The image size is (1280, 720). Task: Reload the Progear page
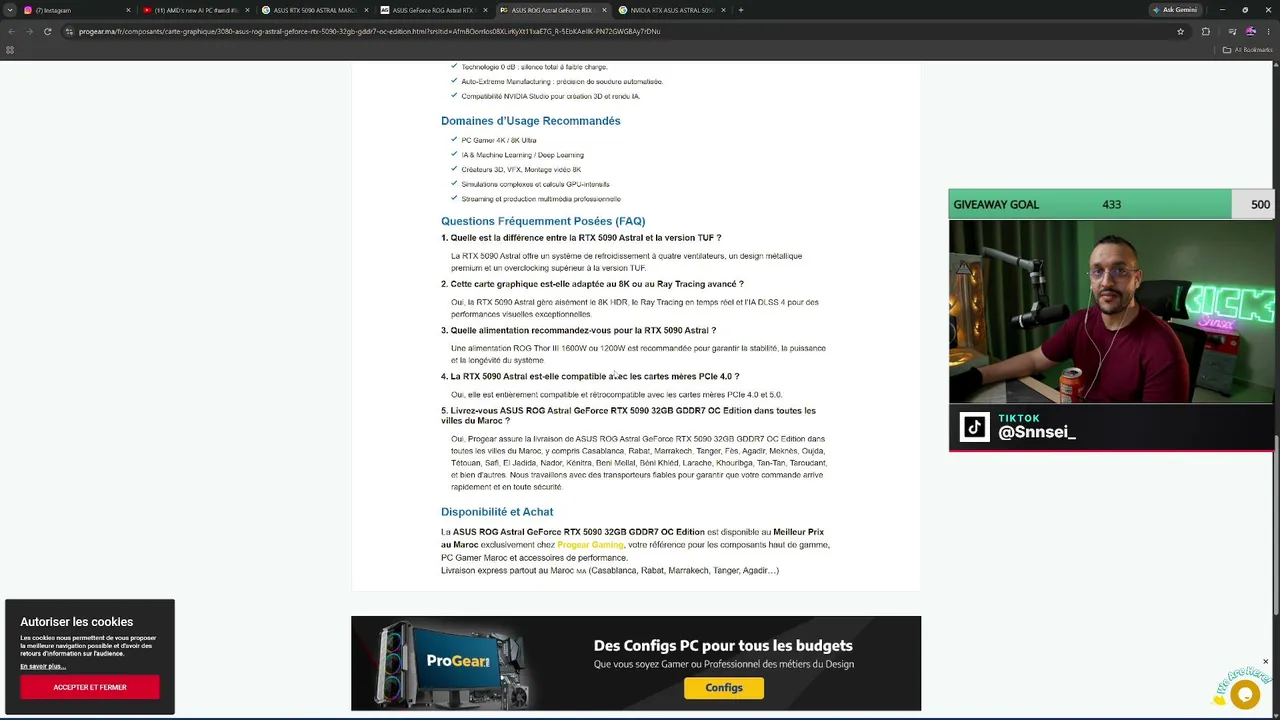47,31
